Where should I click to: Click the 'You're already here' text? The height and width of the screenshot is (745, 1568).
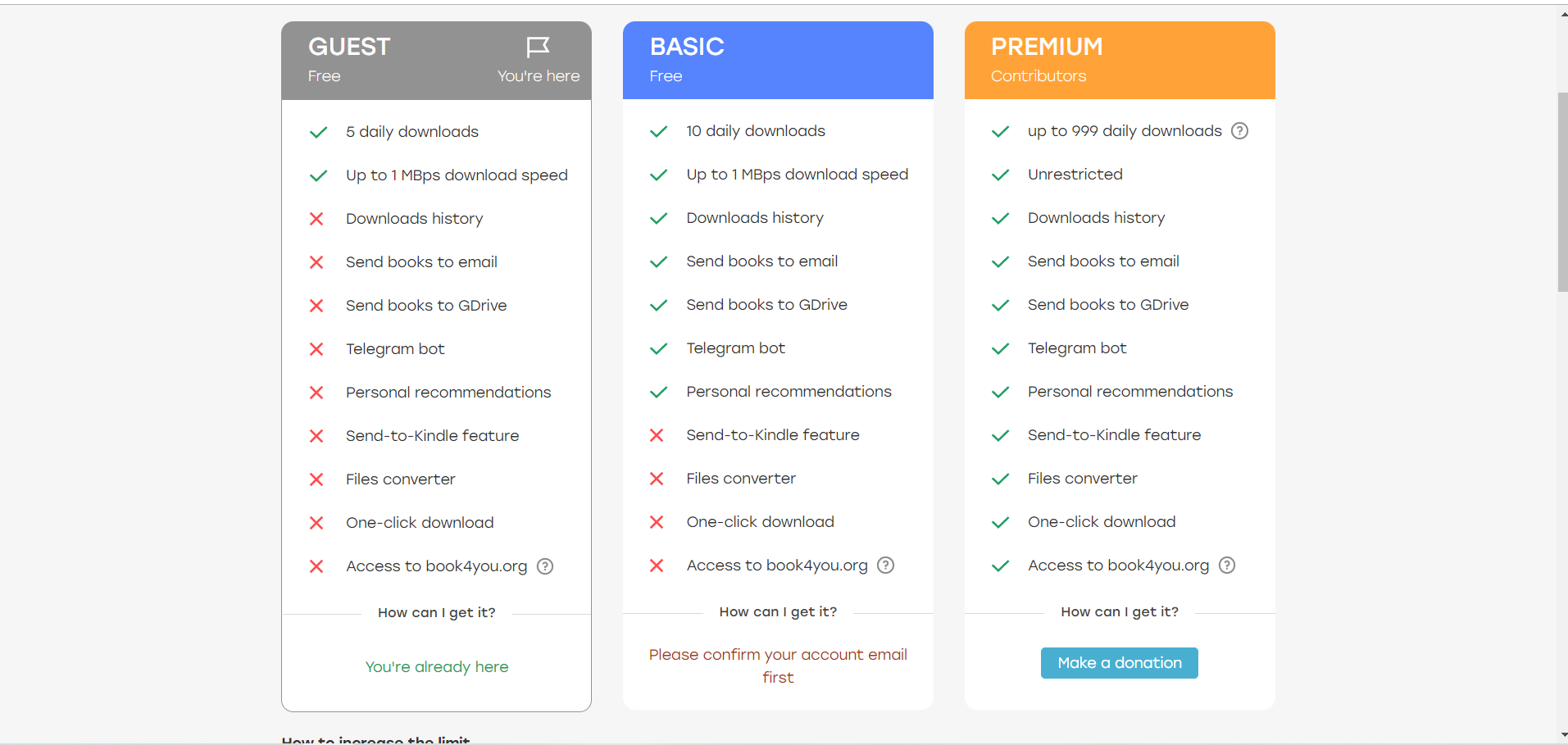point(437,667)
